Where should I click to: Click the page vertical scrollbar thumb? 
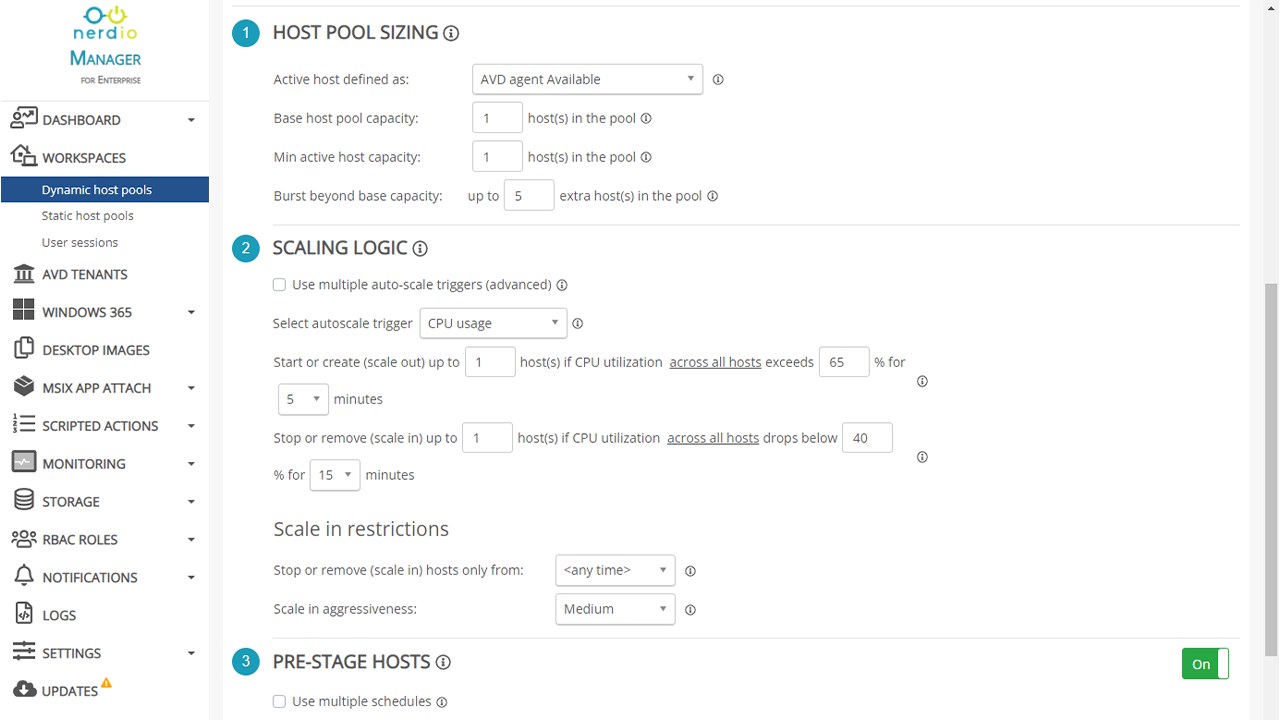[1271, 470]
